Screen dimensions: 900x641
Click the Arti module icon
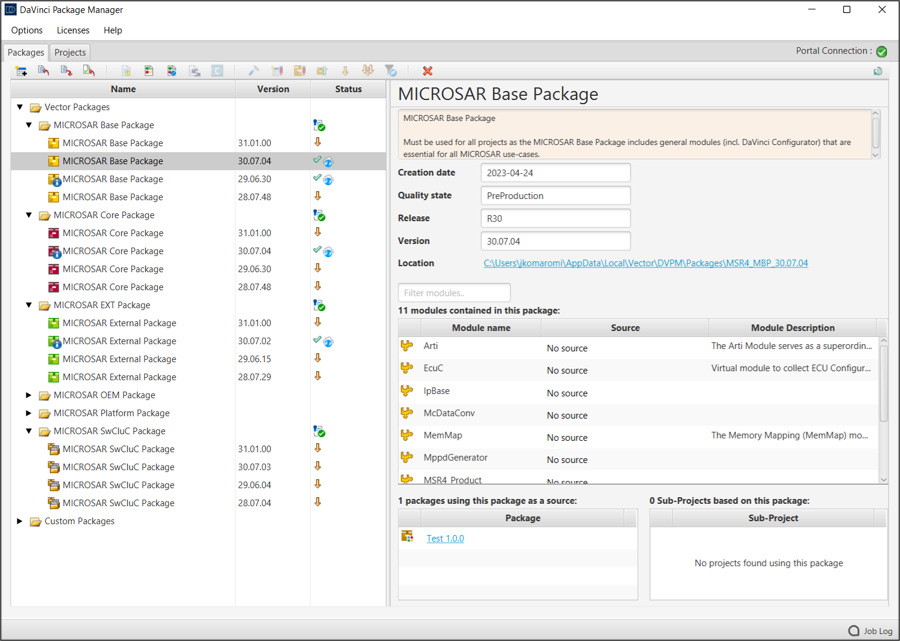[407, 345]
